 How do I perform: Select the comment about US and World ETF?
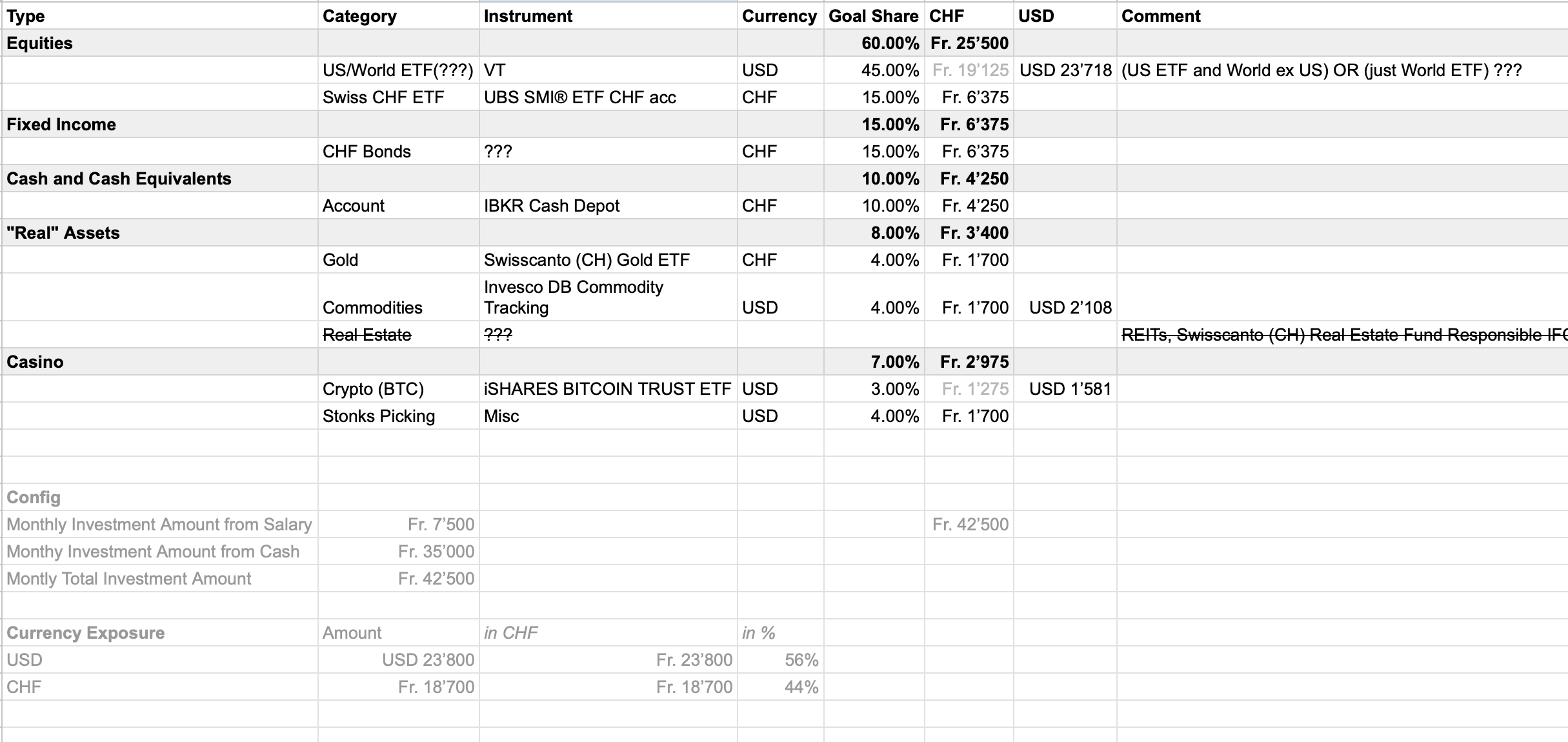pyautogui.click(x=1321, y=70)
